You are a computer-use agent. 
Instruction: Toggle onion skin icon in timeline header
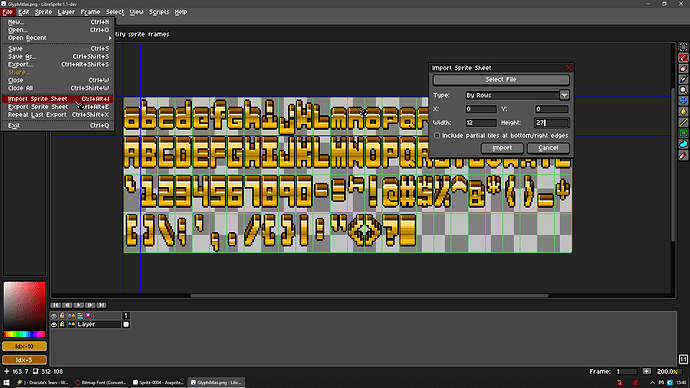tap(88, 315)
